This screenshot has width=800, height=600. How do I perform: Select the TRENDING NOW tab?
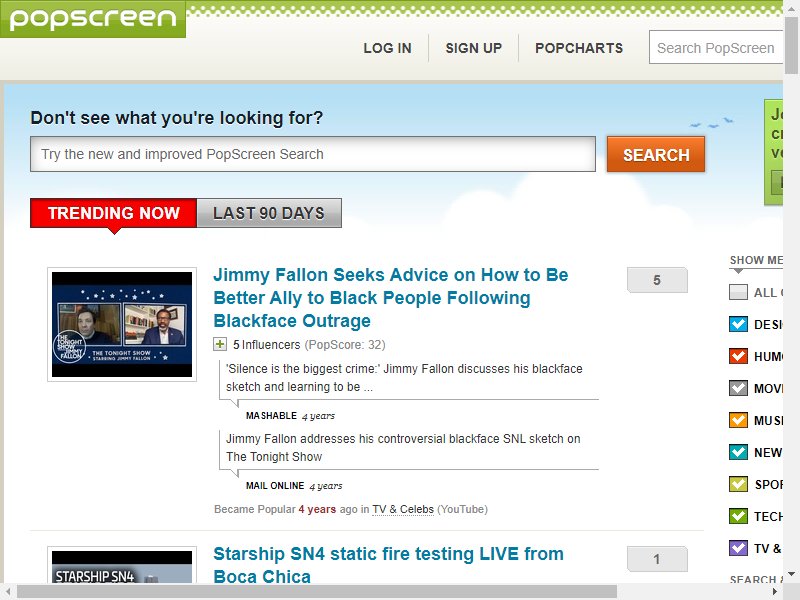pyautogui.click(x=113, y=213)
